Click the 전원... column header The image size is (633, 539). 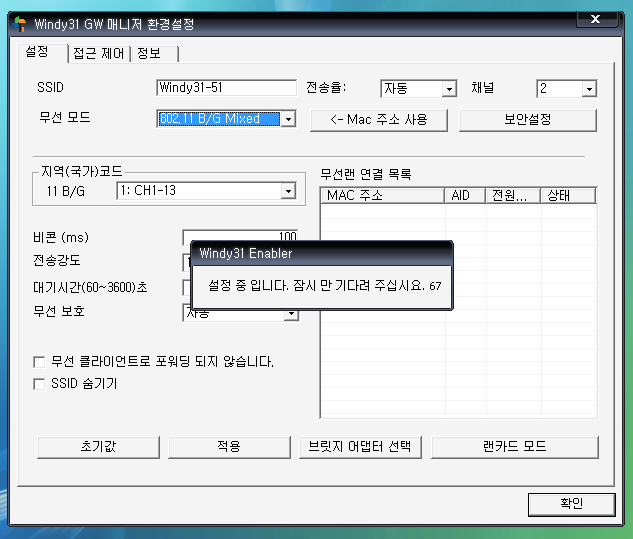513,195
